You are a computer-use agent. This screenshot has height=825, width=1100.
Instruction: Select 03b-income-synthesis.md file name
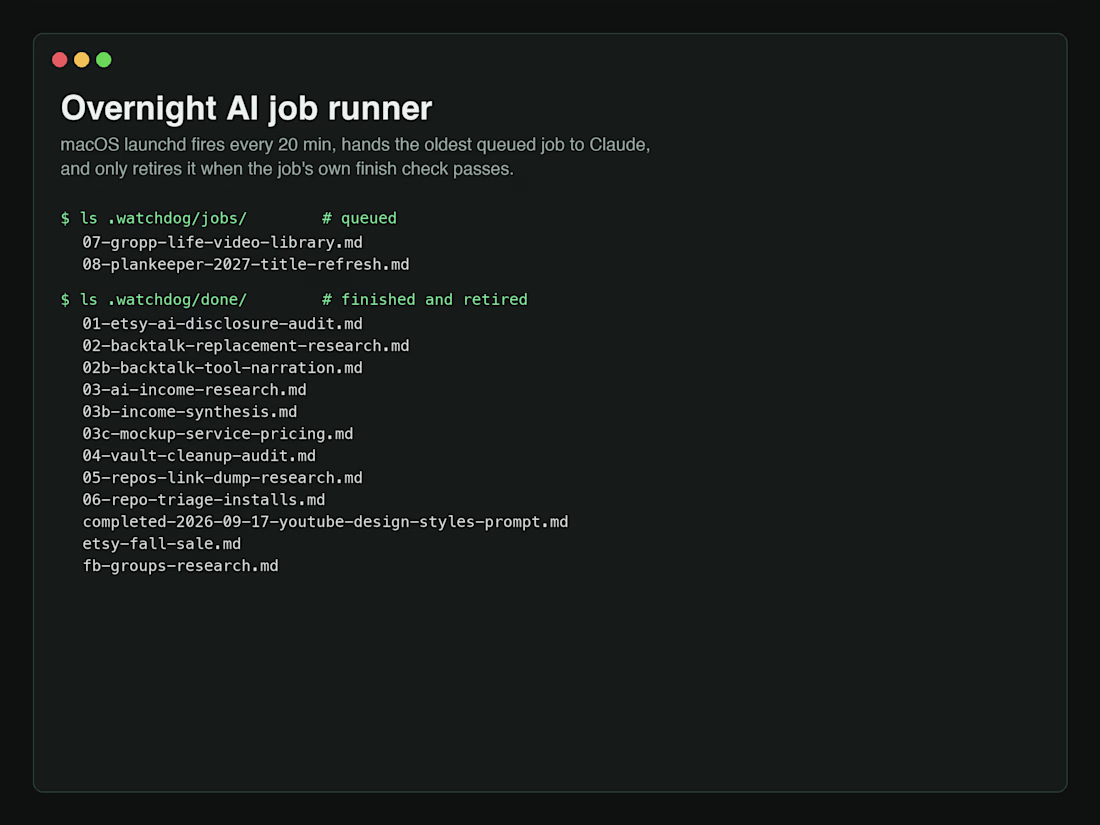click(190, 412)
